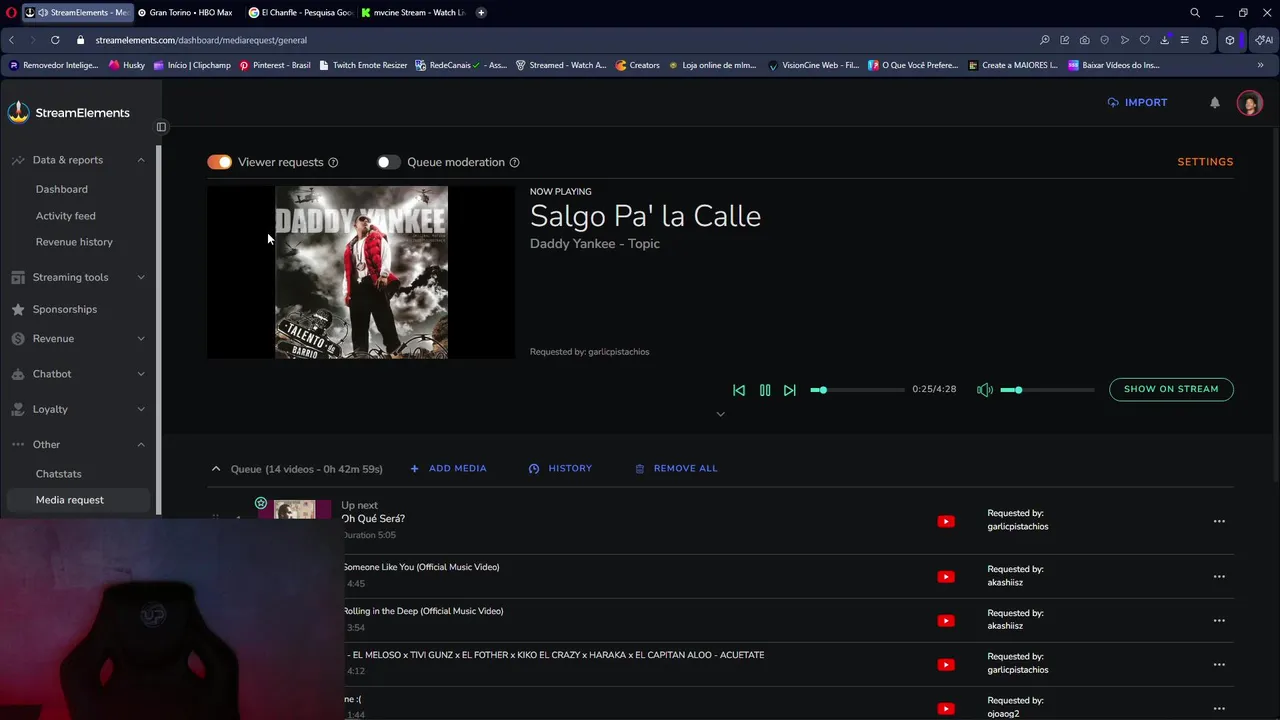Click the IMPORT button
1280x720 pixels.
(1137, 102)
